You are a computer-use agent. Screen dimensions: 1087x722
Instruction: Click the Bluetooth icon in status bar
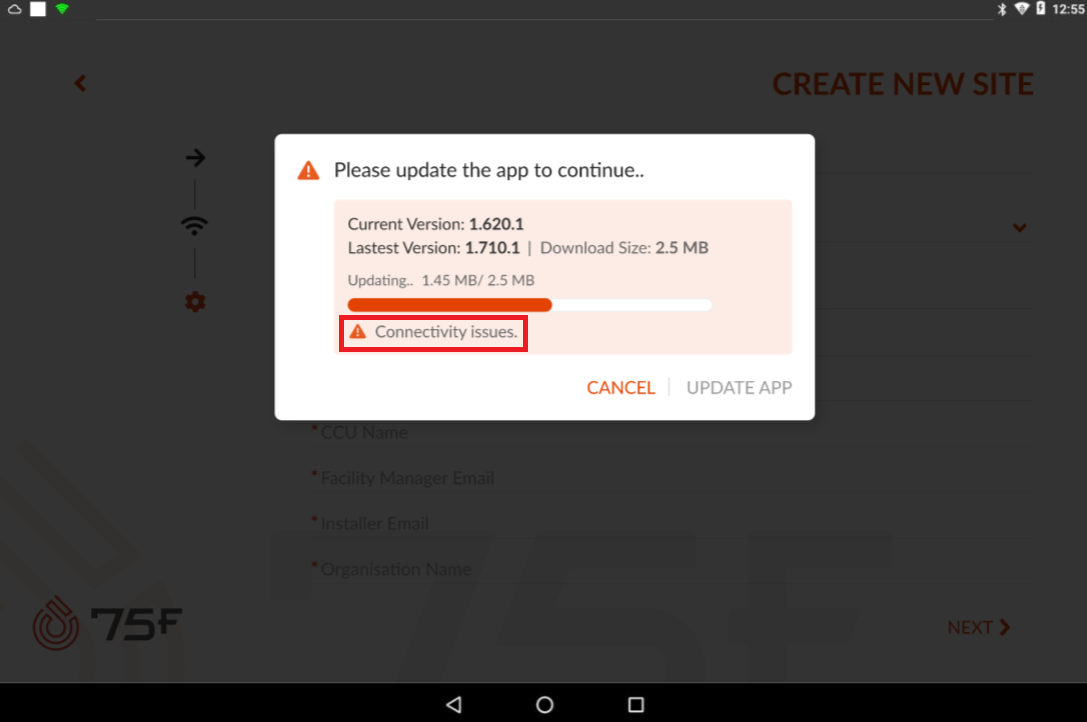point(1001,9)
